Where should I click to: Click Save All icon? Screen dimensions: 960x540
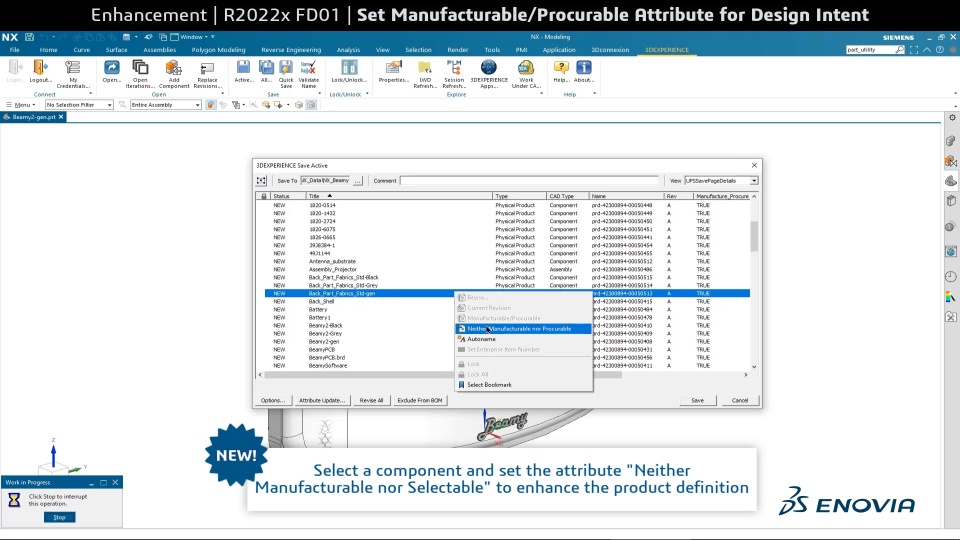[x=266, y=72]
